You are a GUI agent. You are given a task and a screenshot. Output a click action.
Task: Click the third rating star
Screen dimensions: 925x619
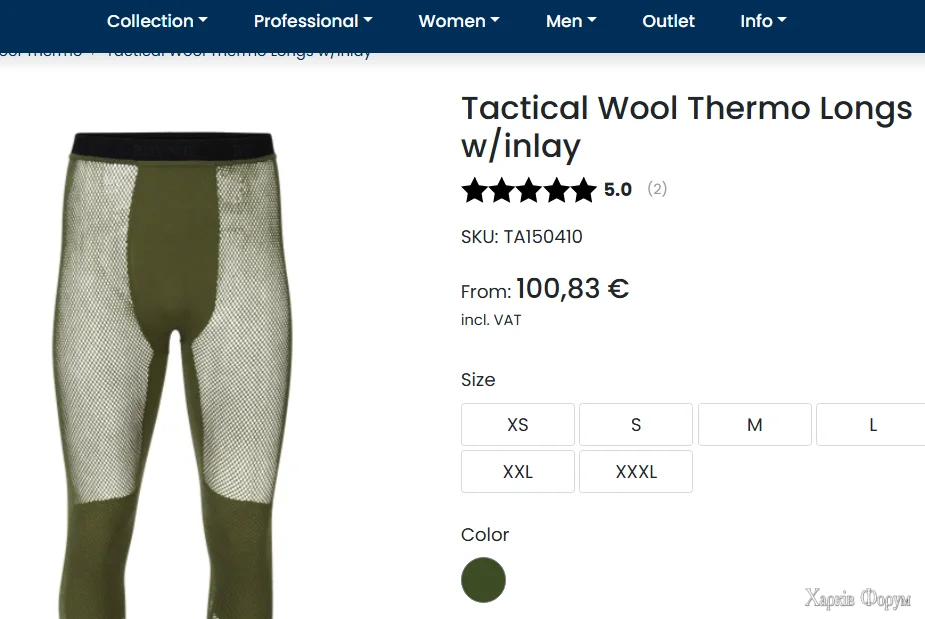click(529, 190)
